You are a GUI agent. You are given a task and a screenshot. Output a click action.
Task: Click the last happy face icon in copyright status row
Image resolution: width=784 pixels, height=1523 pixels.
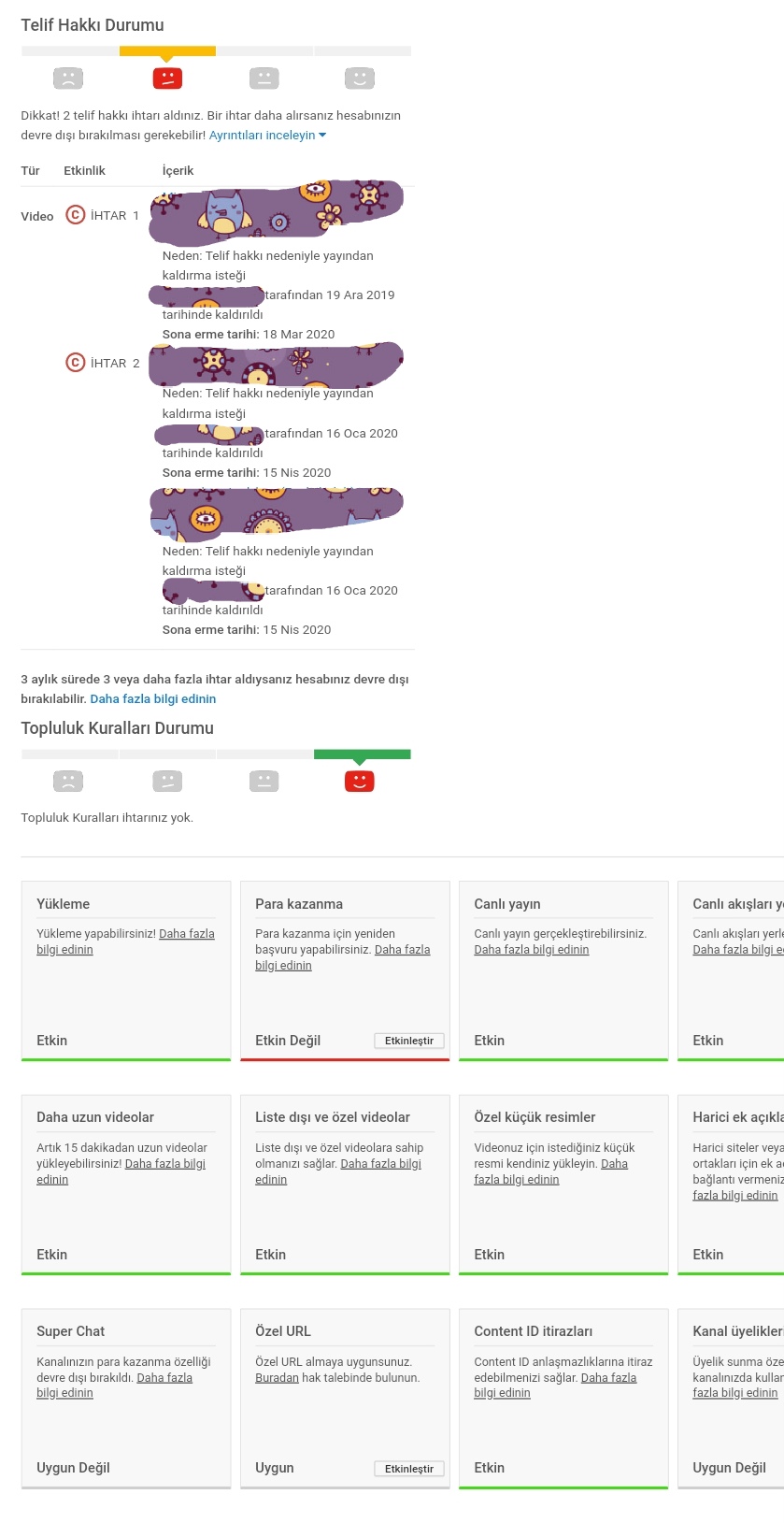(360, 79)
